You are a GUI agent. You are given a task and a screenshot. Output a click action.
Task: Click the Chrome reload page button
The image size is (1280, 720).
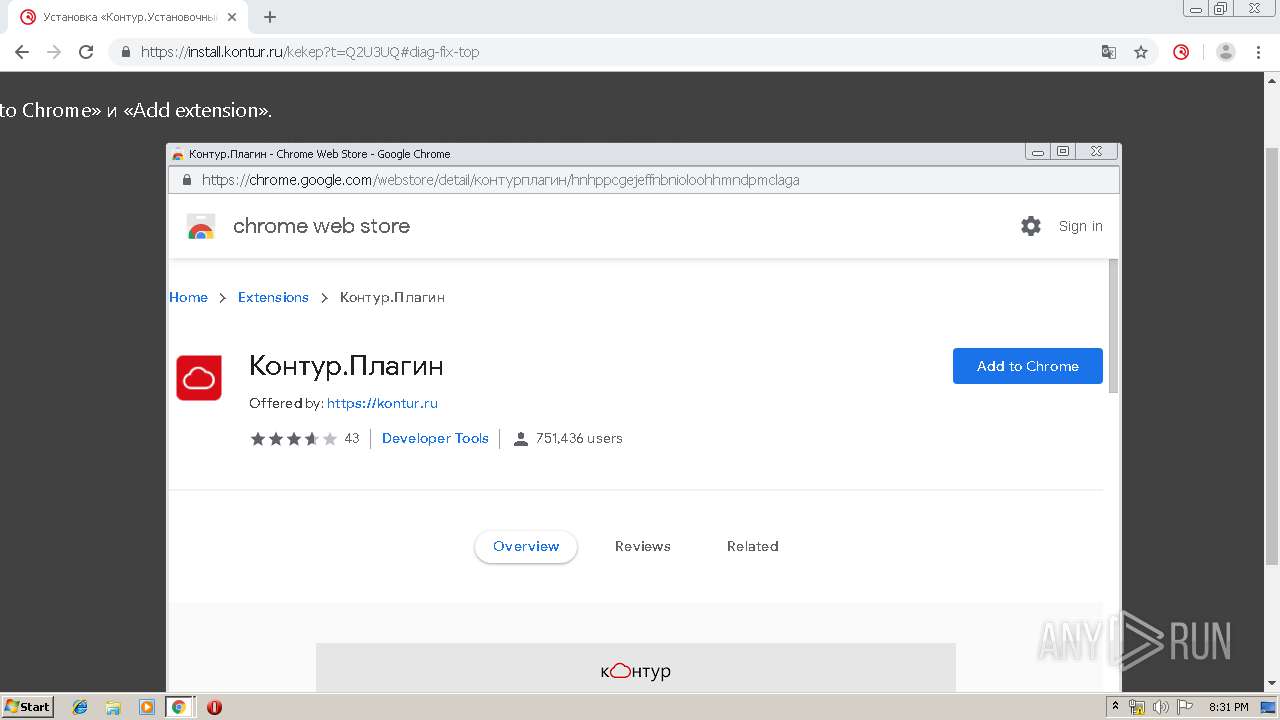click(x=86, y=52)
